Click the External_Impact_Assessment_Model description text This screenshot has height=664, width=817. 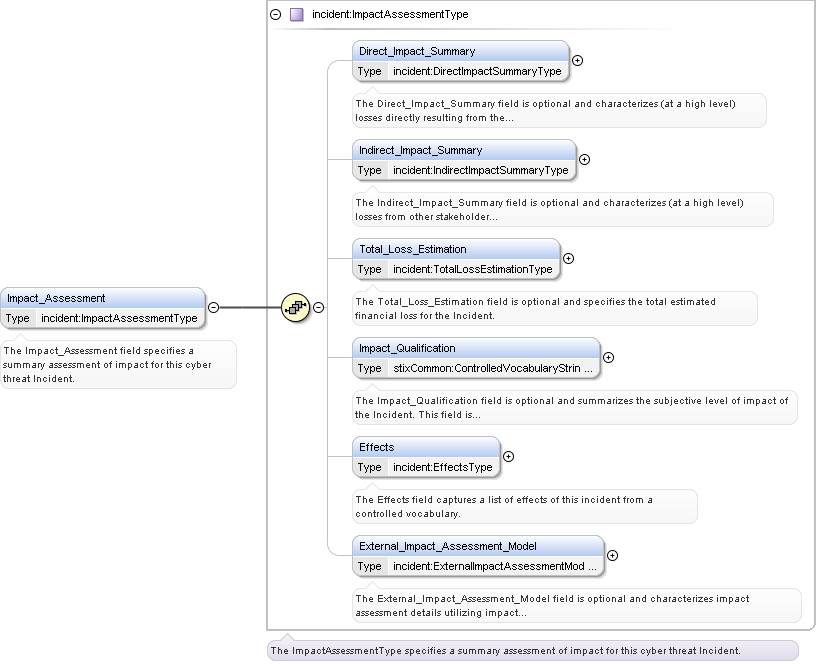[552, 605]
